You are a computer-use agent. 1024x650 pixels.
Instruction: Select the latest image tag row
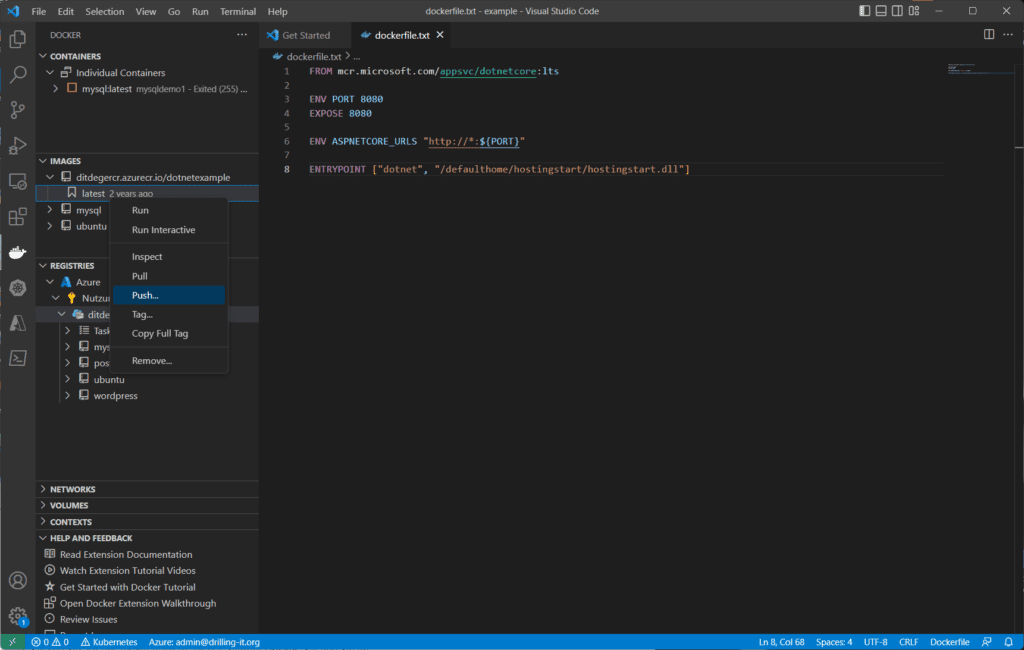point(147,193)
